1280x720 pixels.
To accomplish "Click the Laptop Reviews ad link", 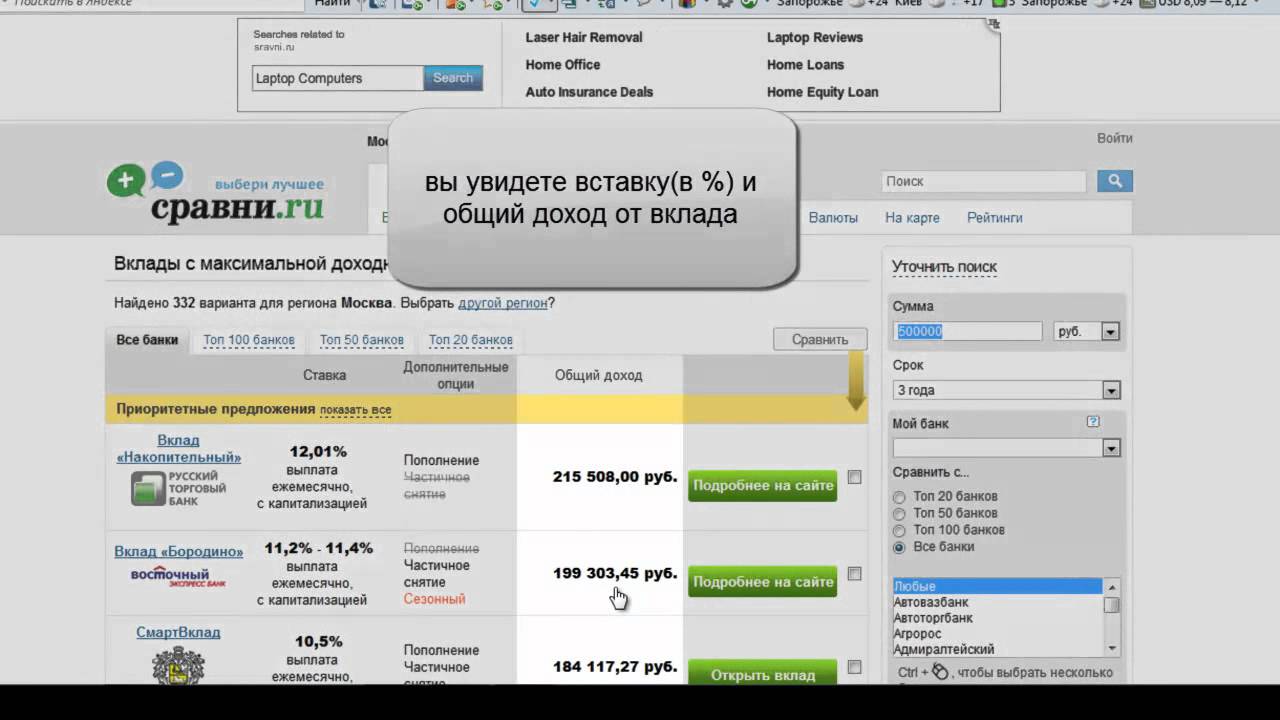I will click(815, 37).
